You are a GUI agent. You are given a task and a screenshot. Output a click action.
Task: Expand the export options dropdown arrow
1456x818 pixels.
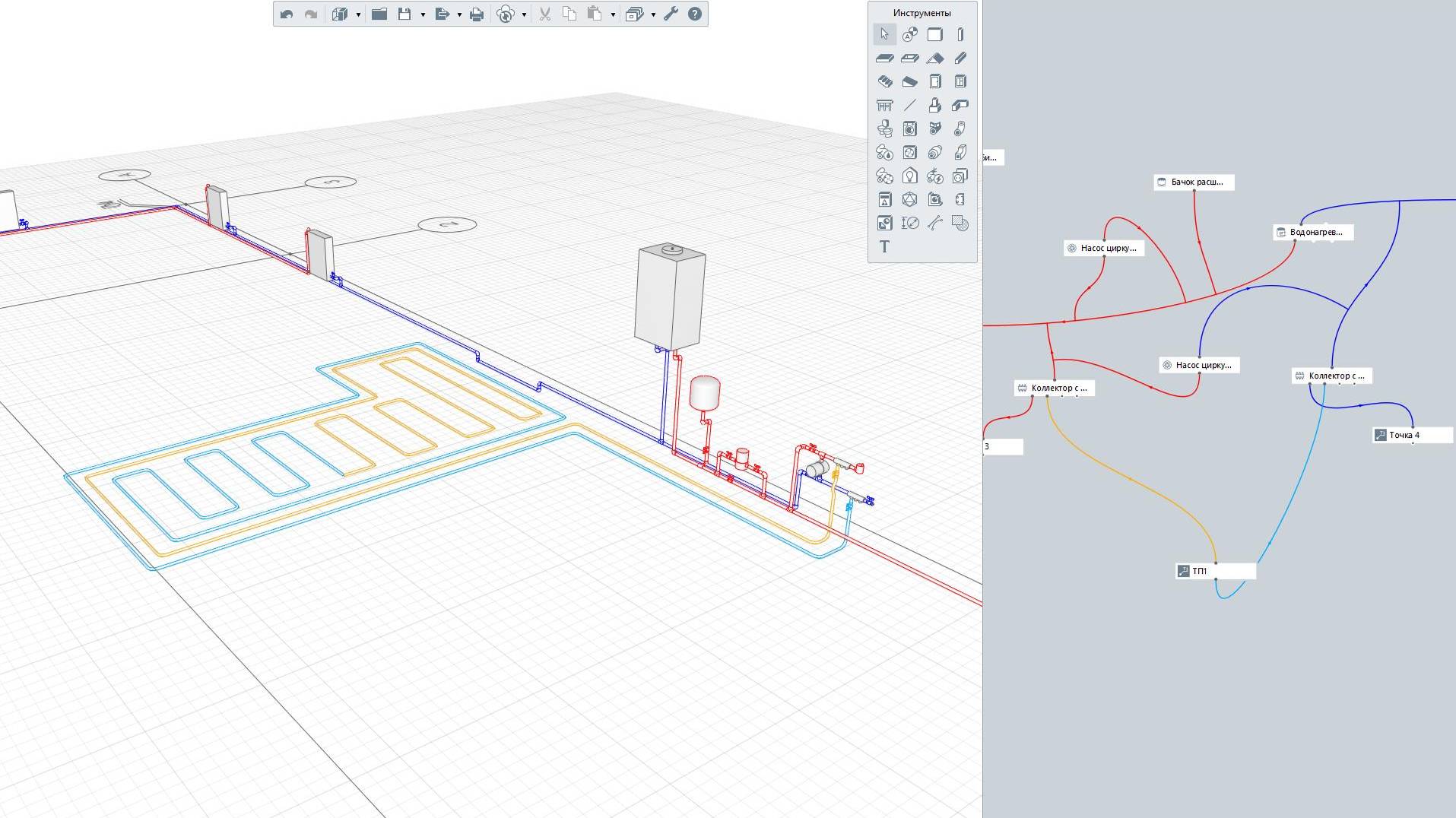coord(459,14)
